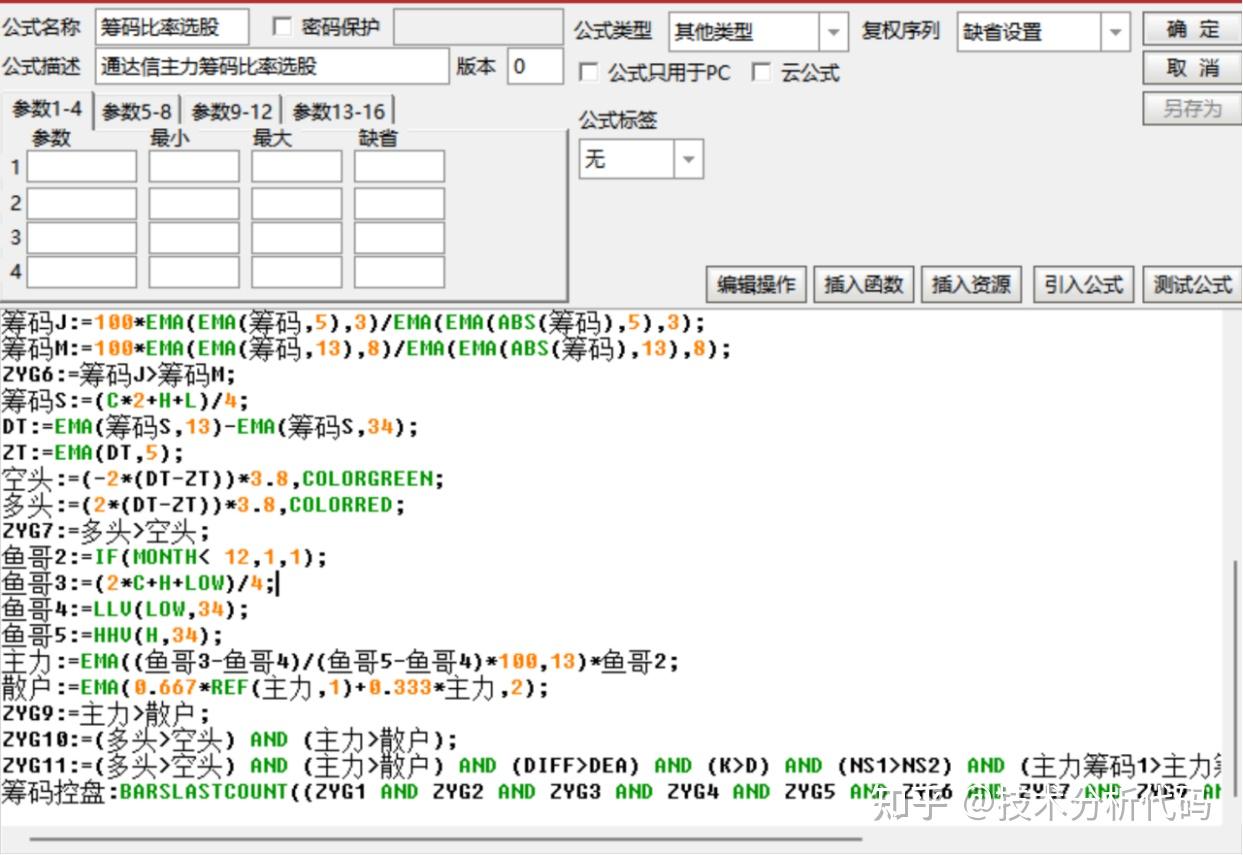Click the code line starting 鱼哥3:=
This screenshot has height=855, width=1243.
tap(138, 583)
